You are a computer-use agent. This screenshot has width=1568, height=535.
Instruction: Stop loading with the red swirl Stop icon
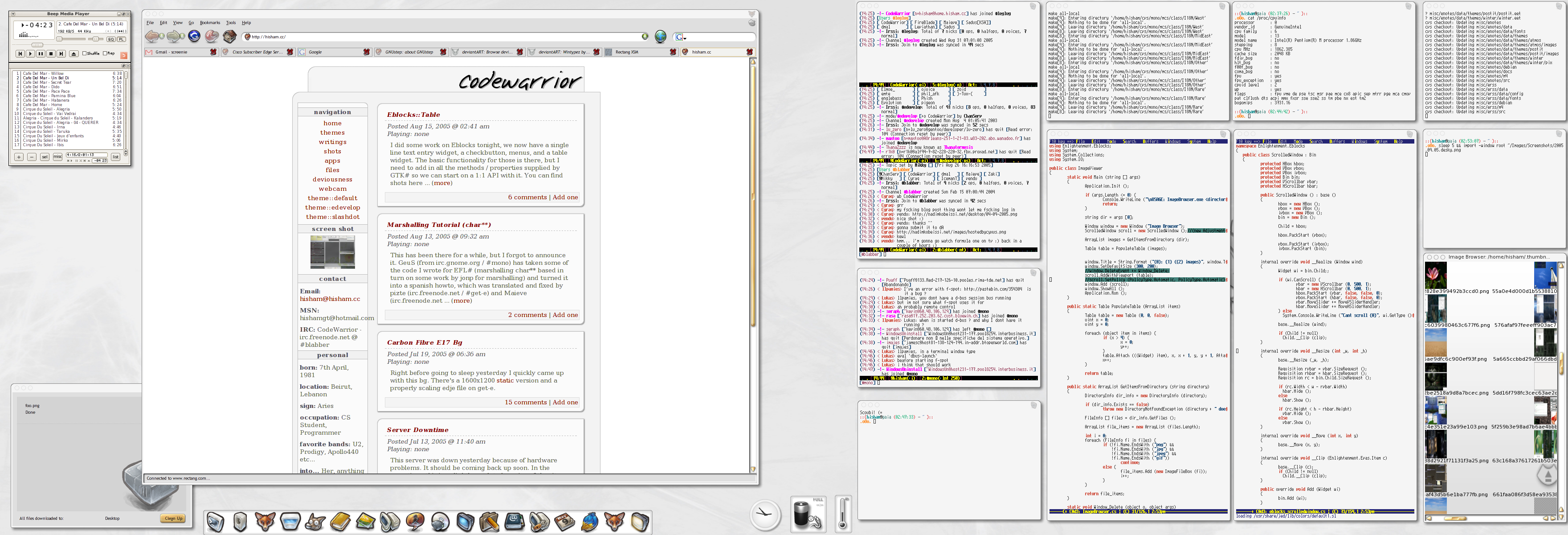pos(212,37)
